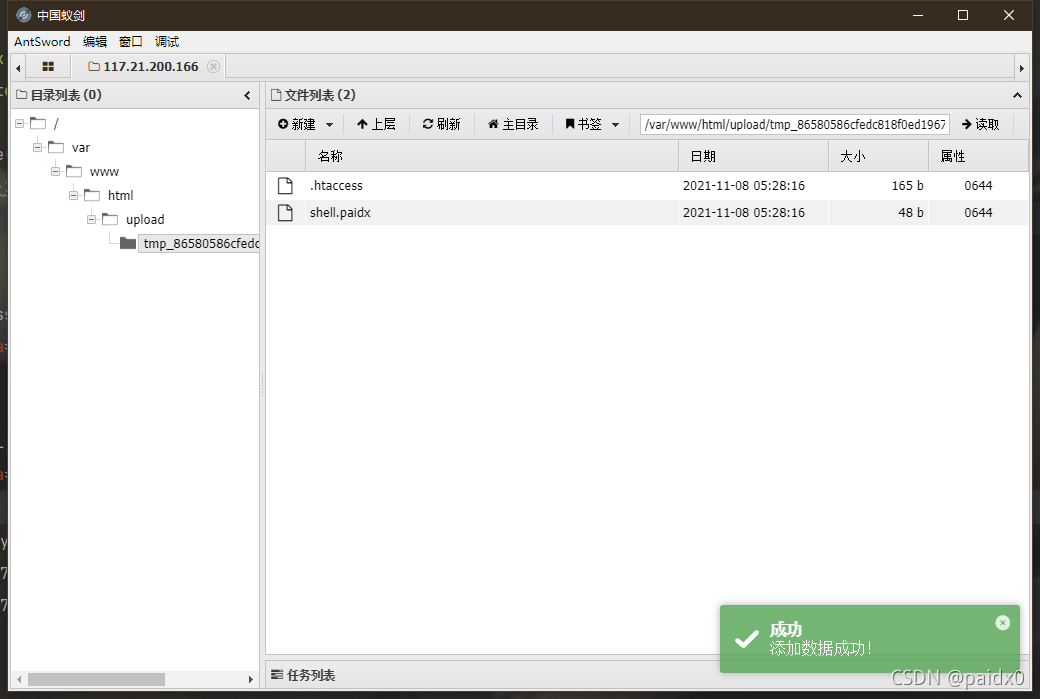Select the .htaccess file name
Screen dimensions: 1040x699
[336, 186]
